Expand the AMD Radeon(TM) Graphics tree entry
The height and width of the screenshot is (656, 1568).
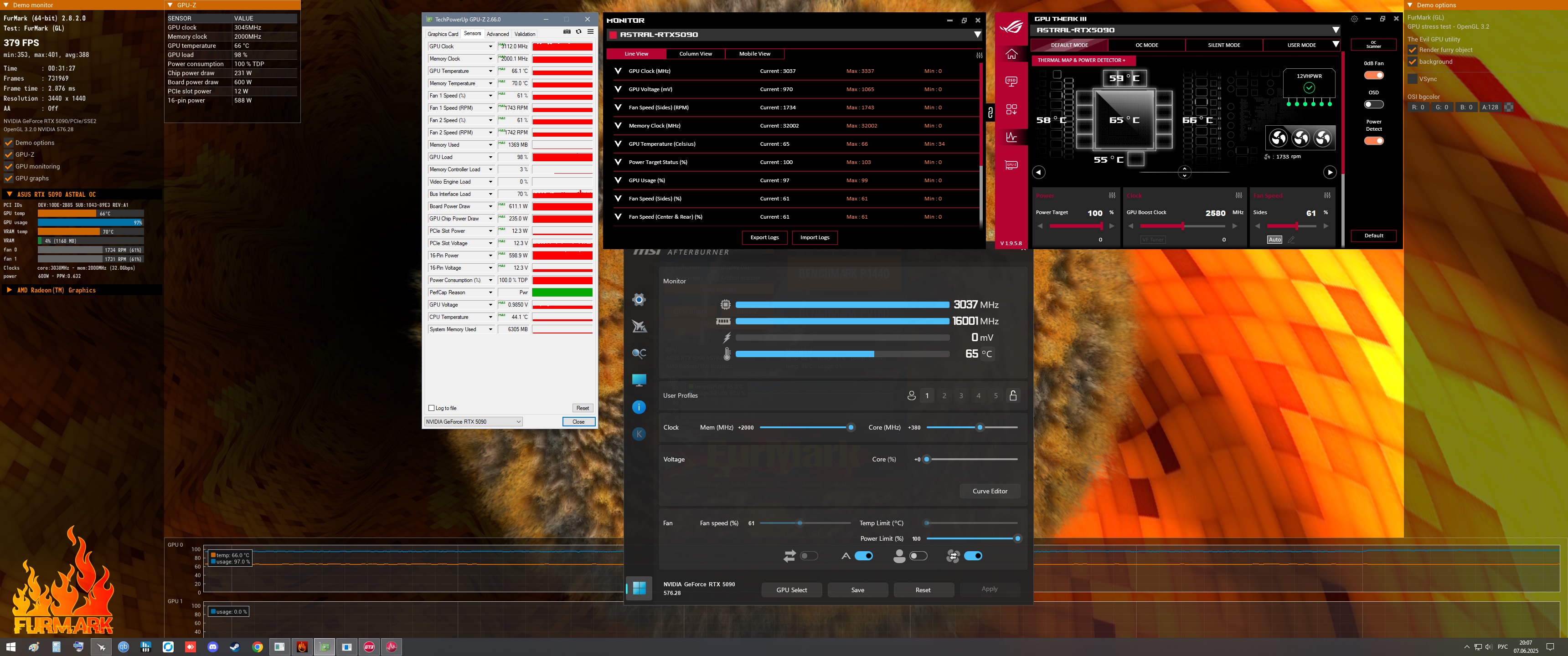click(9, 290)
